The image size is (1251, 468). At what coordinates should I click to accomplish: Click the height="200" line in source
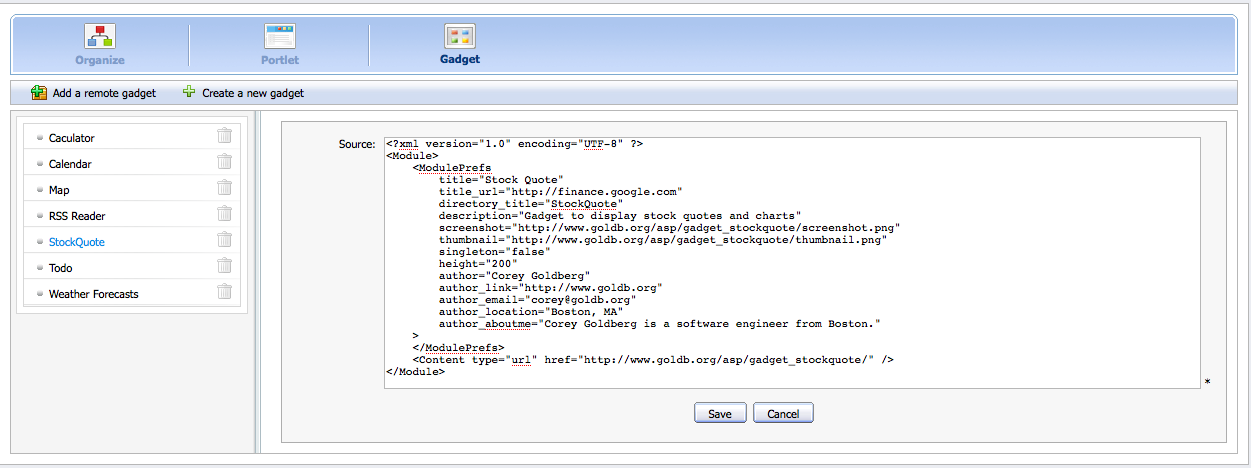click(478, 264)
